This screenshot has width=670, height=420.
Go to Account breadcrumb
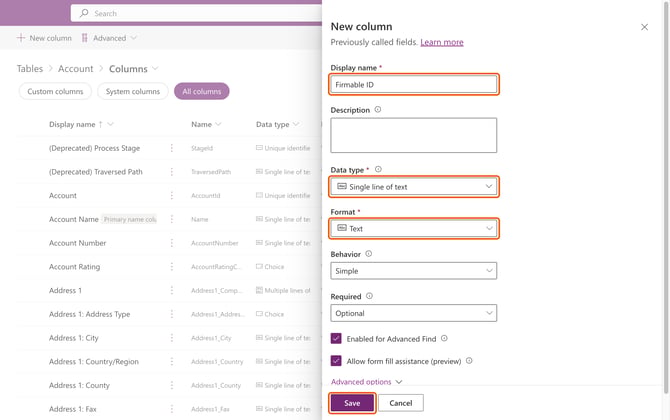coord(76,68)
